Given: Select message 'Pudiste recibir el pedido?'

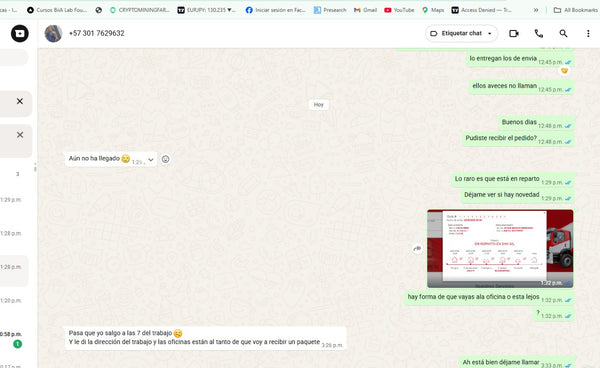Looking at the screenshot, I should tap(518, 139).
